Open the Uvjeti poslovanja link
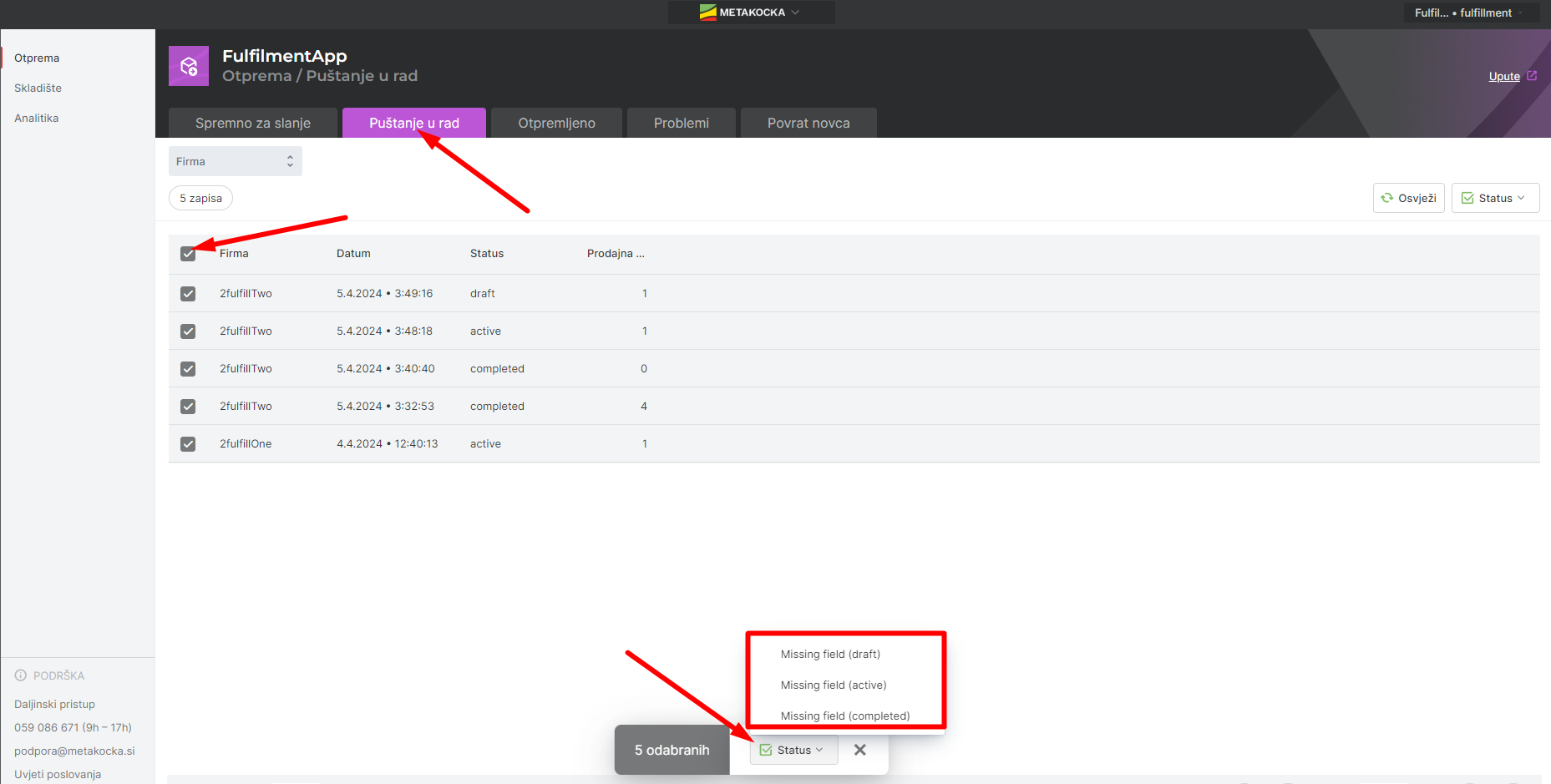Screen dimensions: 1551x784 click(x=58, y=775)
